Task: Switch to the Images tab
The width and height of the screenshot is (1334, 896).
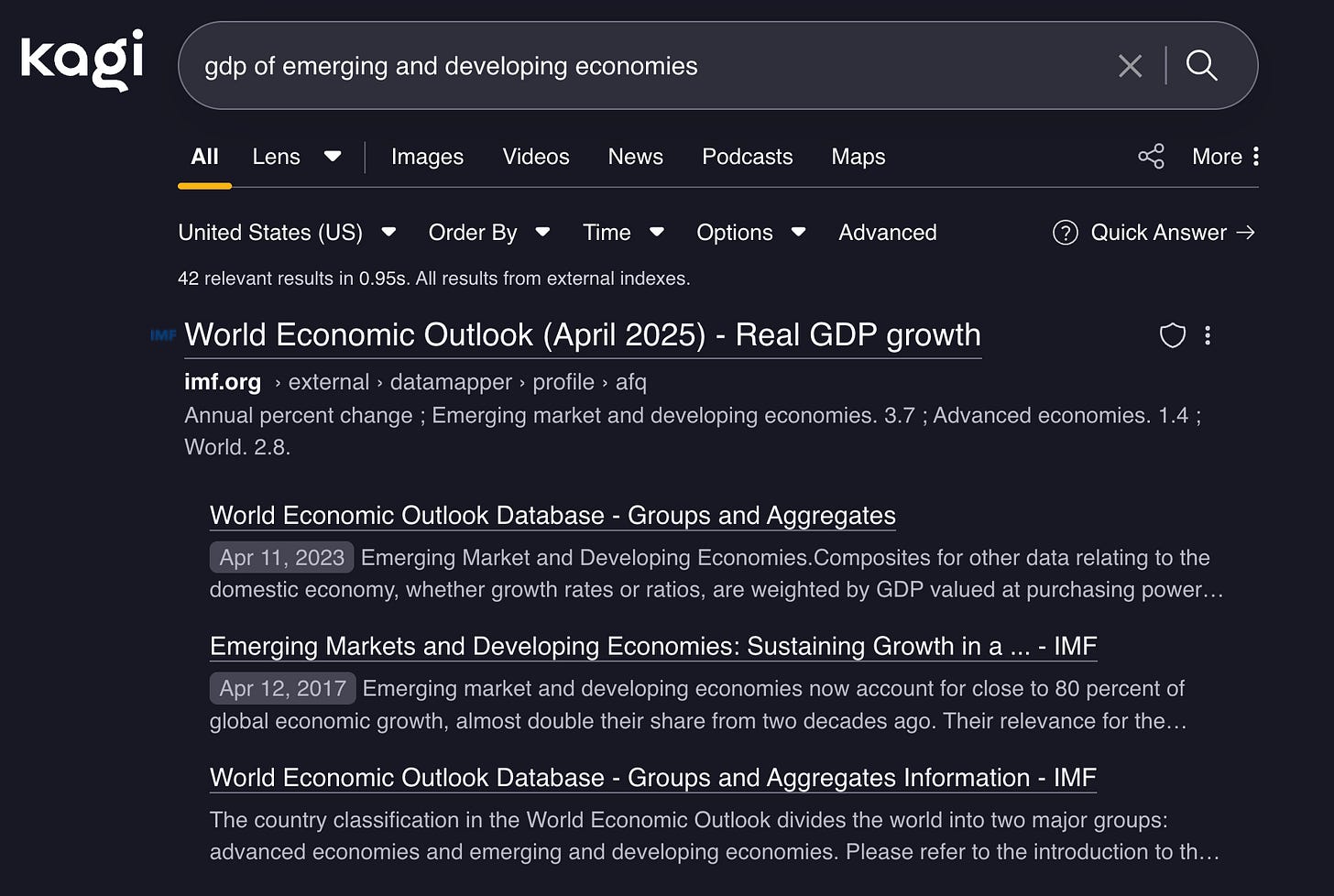Action: pos(427,157)
